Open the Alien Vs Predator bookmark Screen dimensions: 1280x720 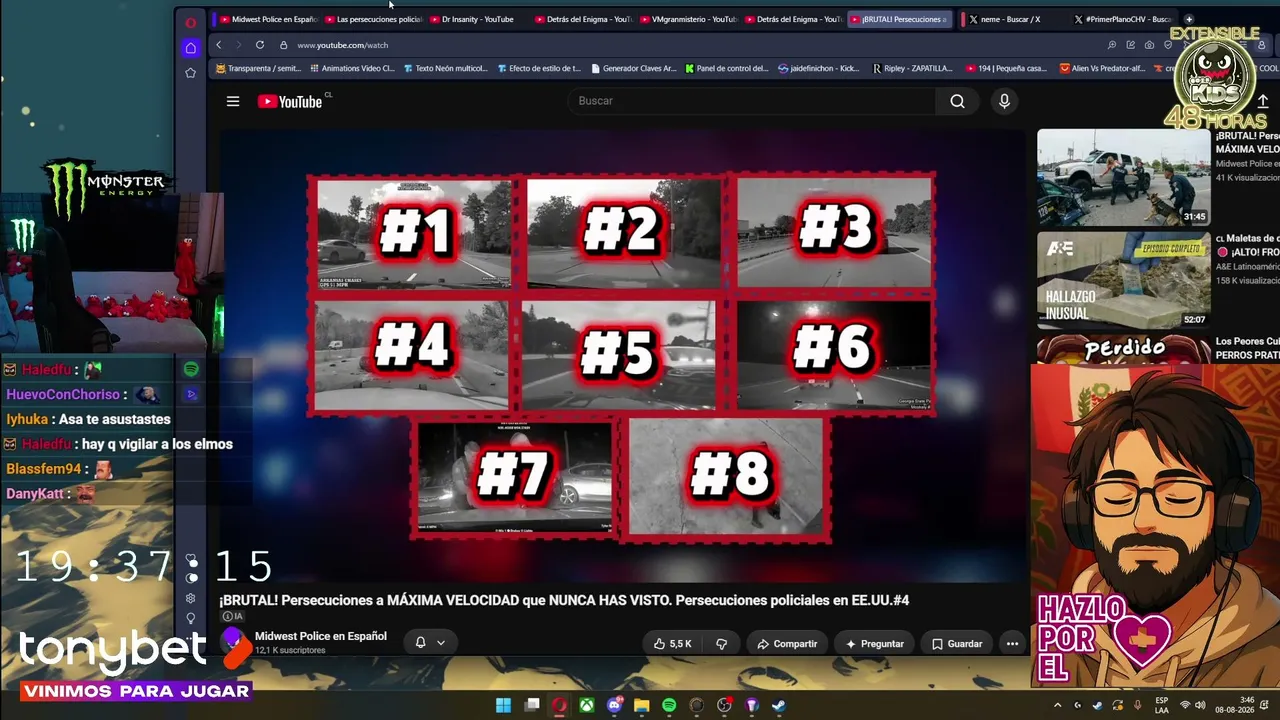pos(1101,69)
